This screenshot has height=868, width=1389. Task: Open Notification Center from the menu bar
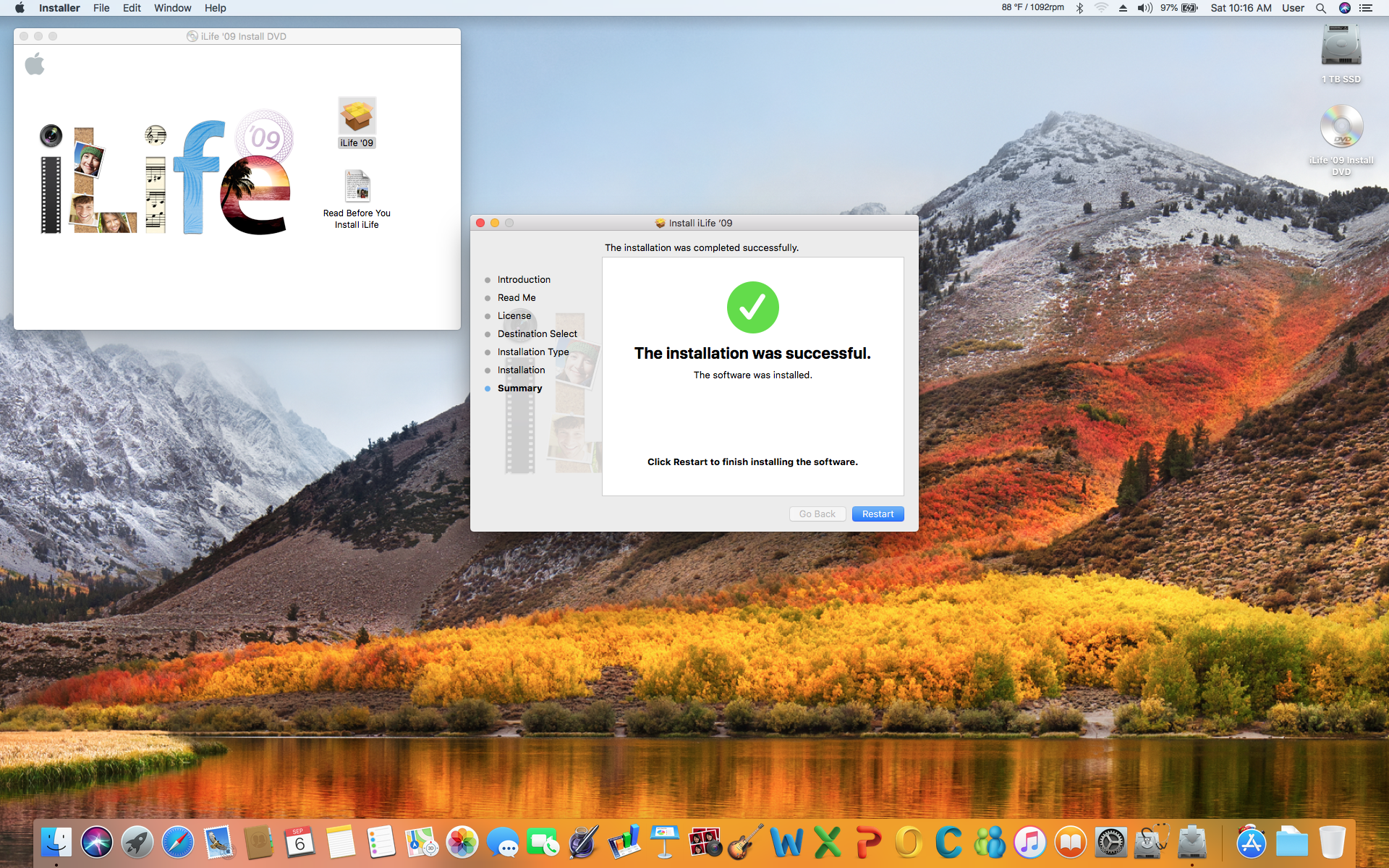(1366, 8)
